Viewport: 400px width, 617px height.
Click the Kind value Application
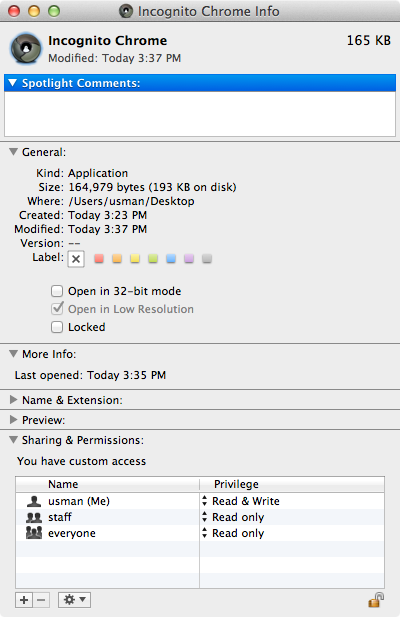click(98, 173)
